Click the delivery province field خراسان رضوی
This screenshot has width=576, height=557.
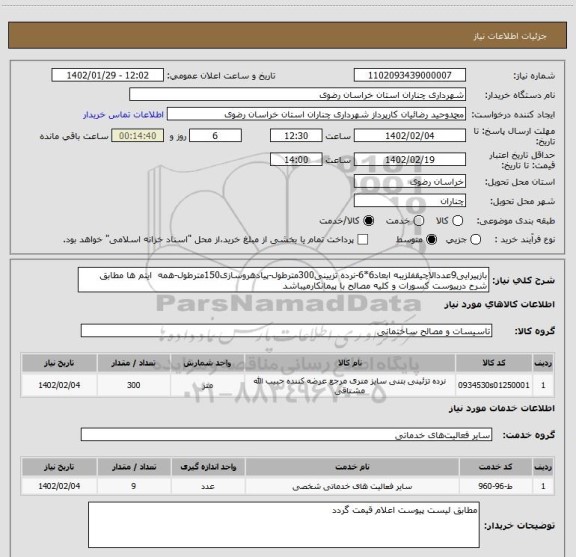tap(410, 182)
